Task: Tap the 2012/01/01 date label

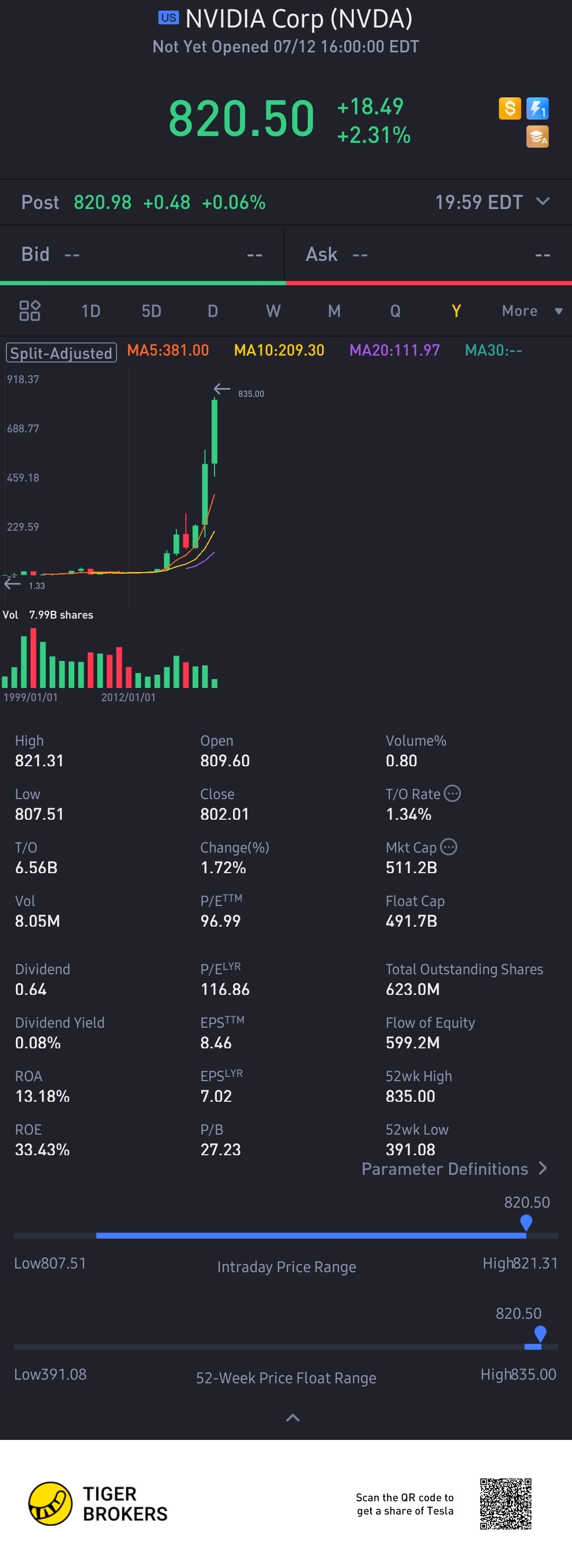Action: click(x=129, y=697)
